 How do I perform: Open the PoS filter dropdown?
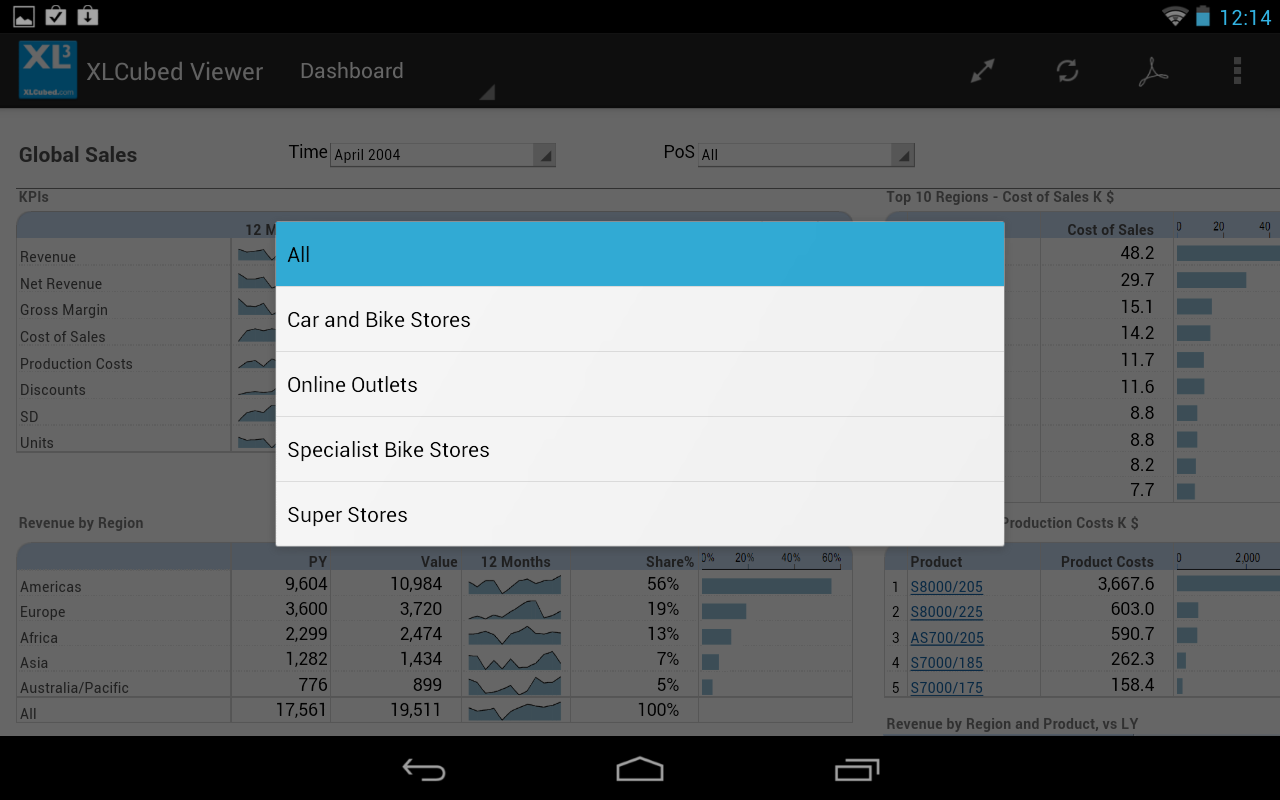pyautogui.click(x=806, y=154)
